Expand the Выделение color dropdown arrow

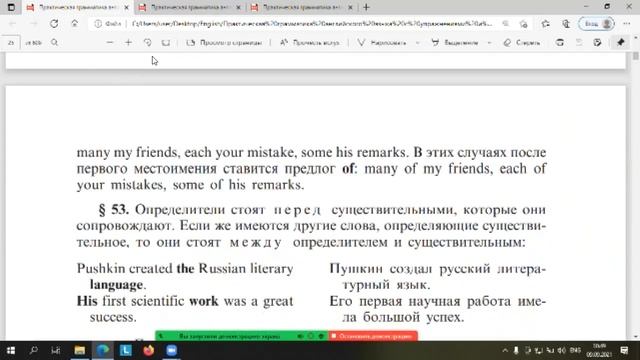point(489,42)
